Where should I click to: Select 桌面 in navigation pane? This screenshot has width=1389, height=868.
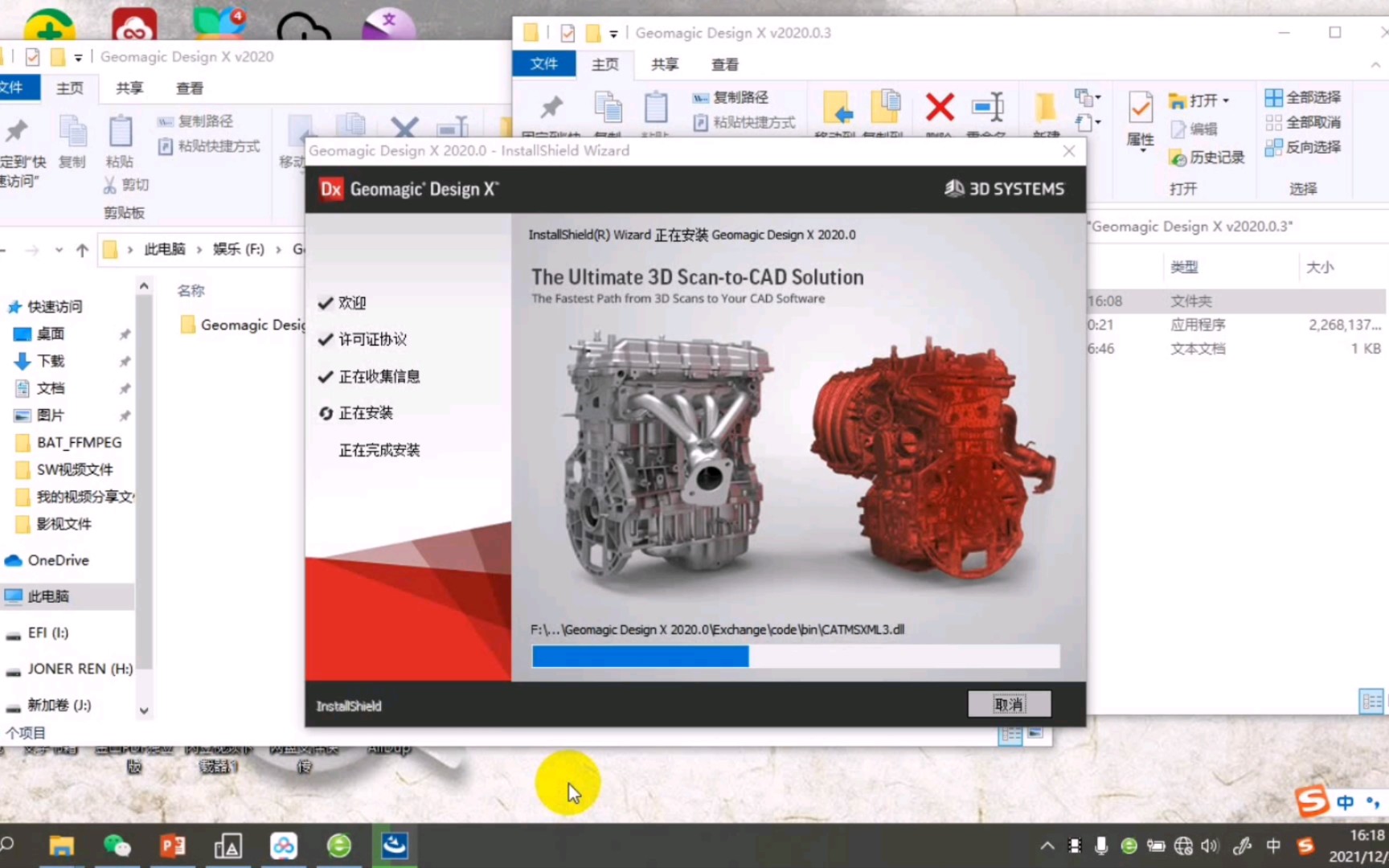[x=50, y=334]
